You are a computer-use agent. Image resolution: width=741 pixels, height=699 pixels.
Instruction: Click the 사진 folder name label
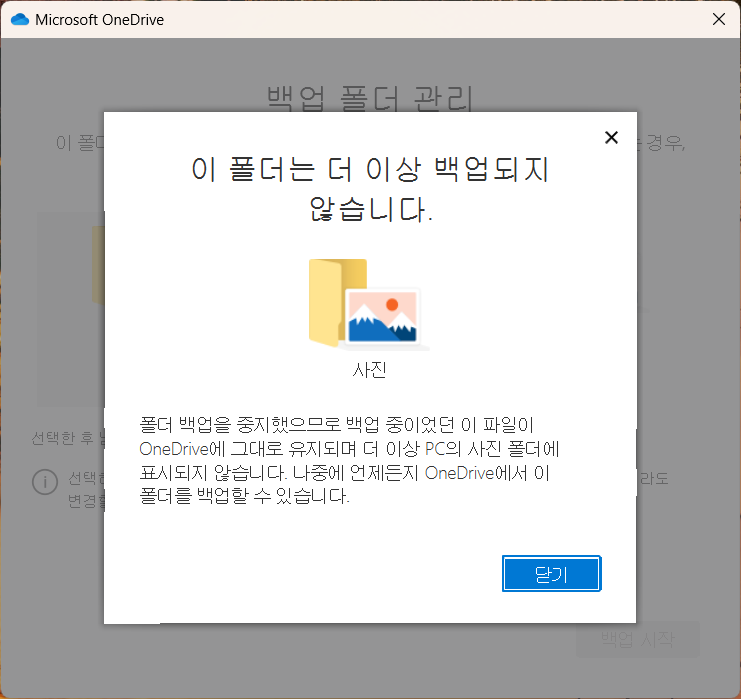click(370, 370)
